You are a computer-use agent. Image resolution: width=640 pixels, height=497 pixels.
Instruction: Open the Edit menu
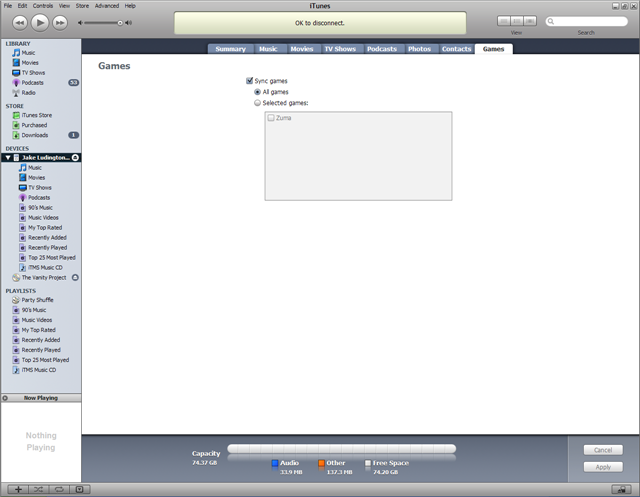pos(22,6)
